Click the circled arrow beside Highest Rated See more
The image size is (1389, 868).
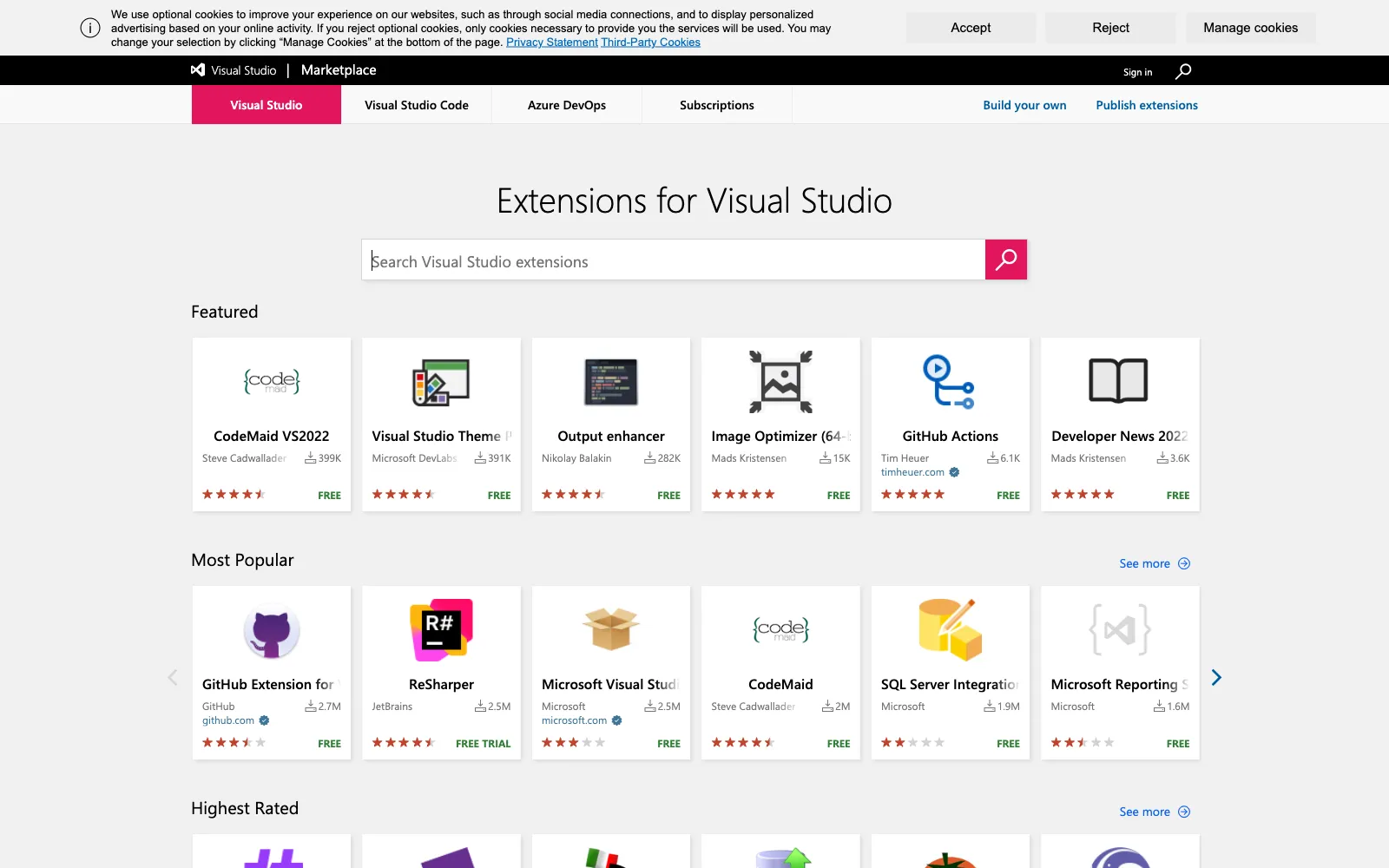tap(1184, 812)
